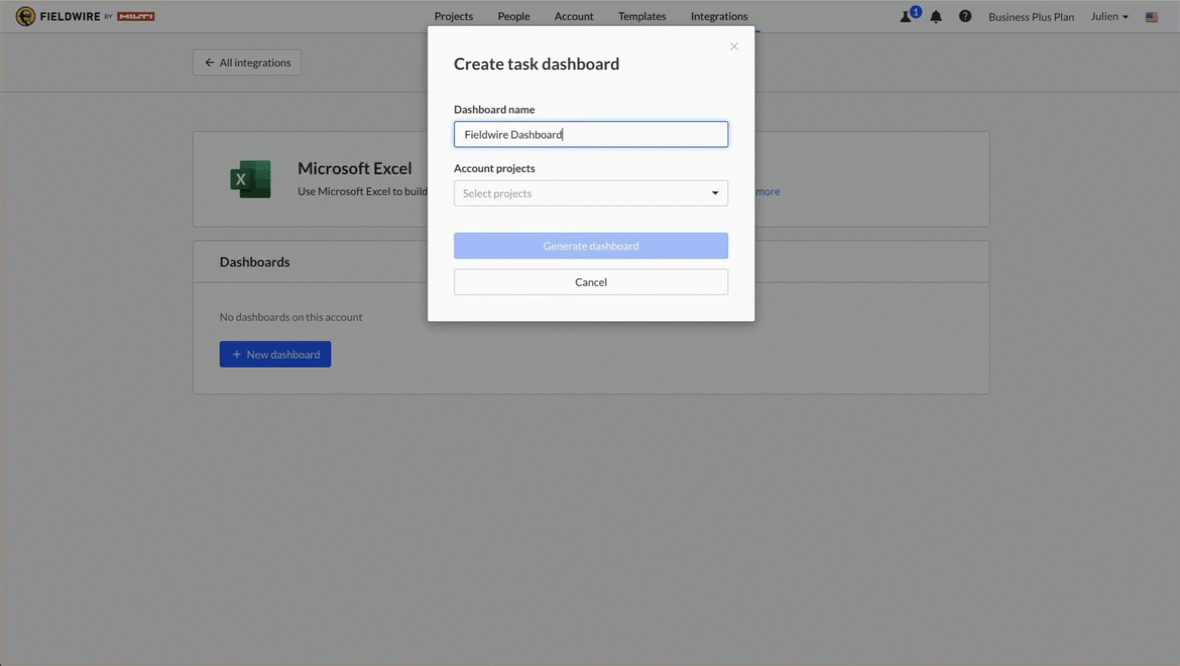The width and height of the screenshot is (1180, 666).
Task: Click Cancel in the dialog
Action: point(591,282)
